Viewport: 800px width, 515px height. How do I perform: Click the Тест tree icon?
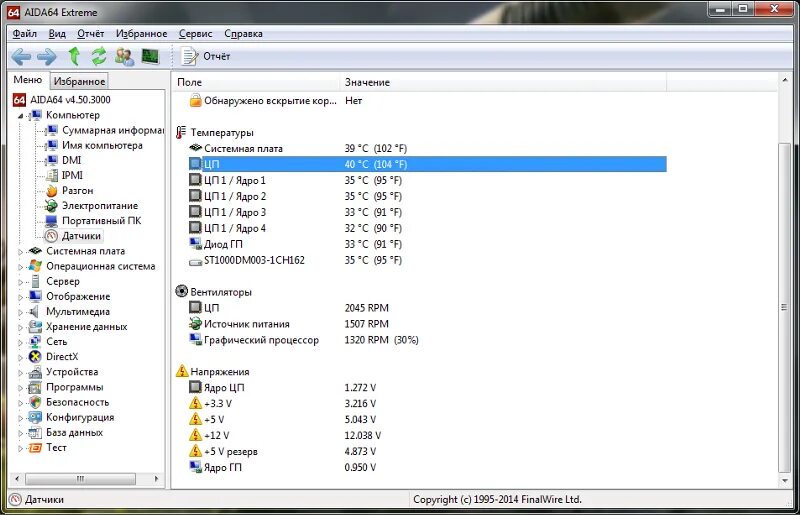coord(35,448)
